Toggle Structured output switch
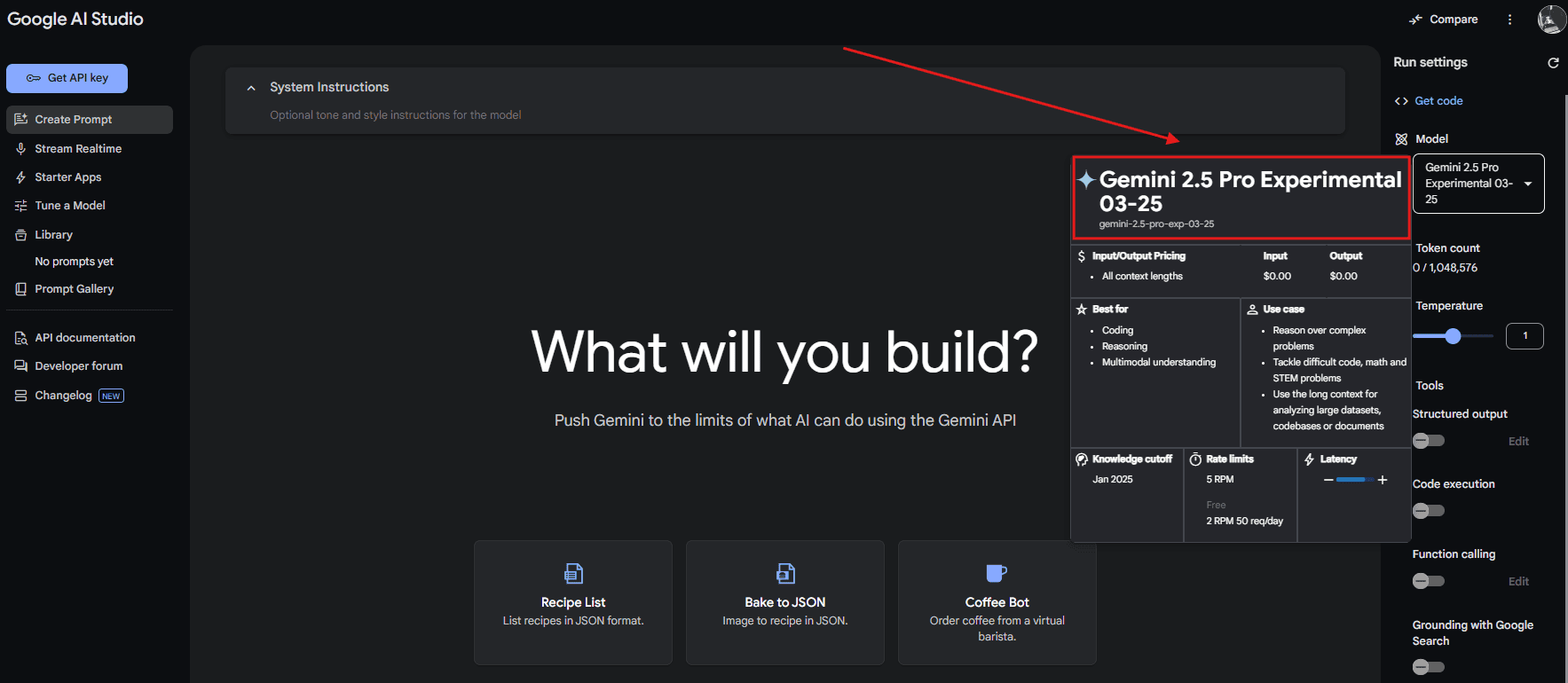 click(x=1429, y=441)
